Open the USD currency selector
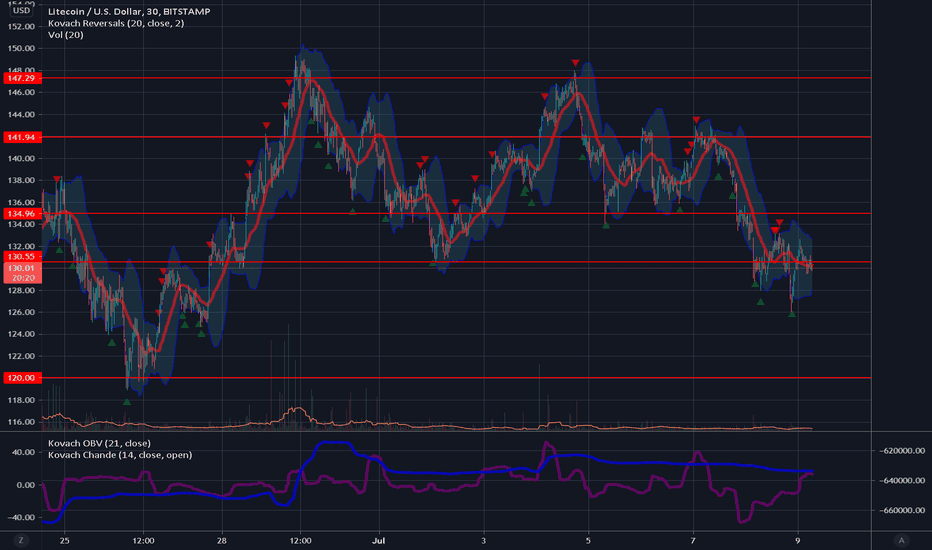932x550 pixels. (21, 10)
